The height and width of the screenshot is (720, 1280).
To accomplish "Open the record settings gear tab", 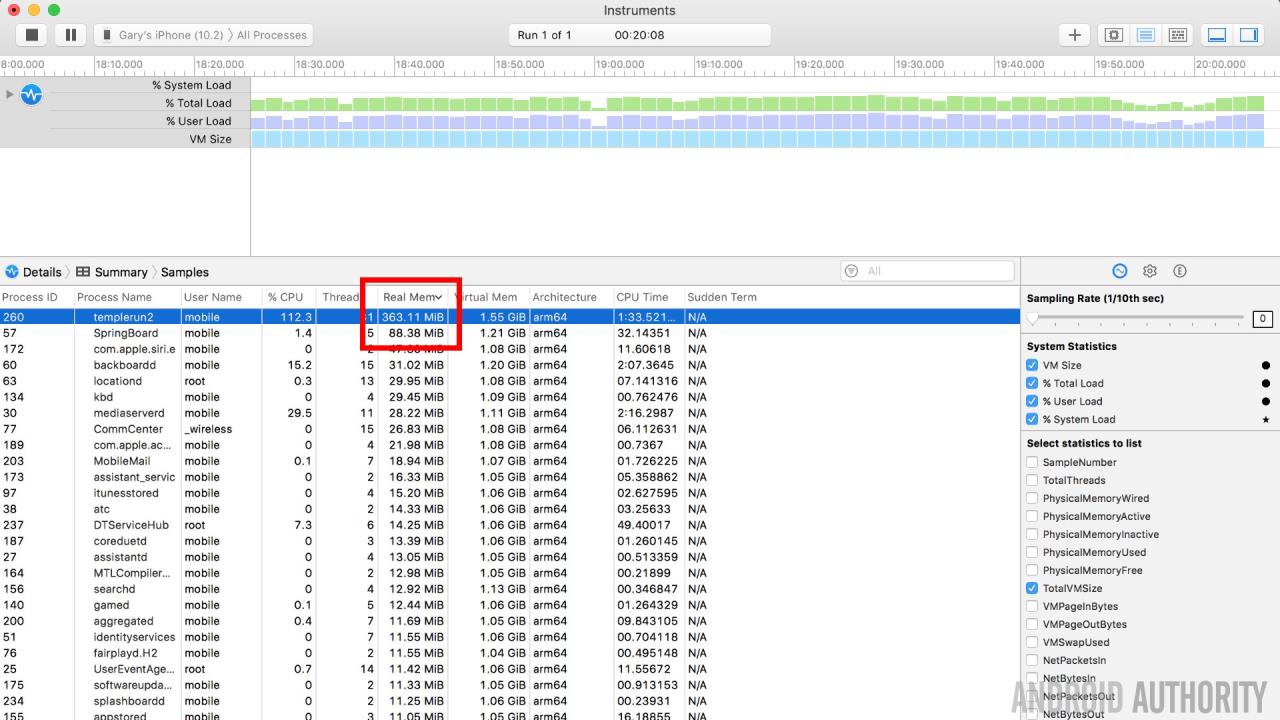I will click(x=1150, y=271).
